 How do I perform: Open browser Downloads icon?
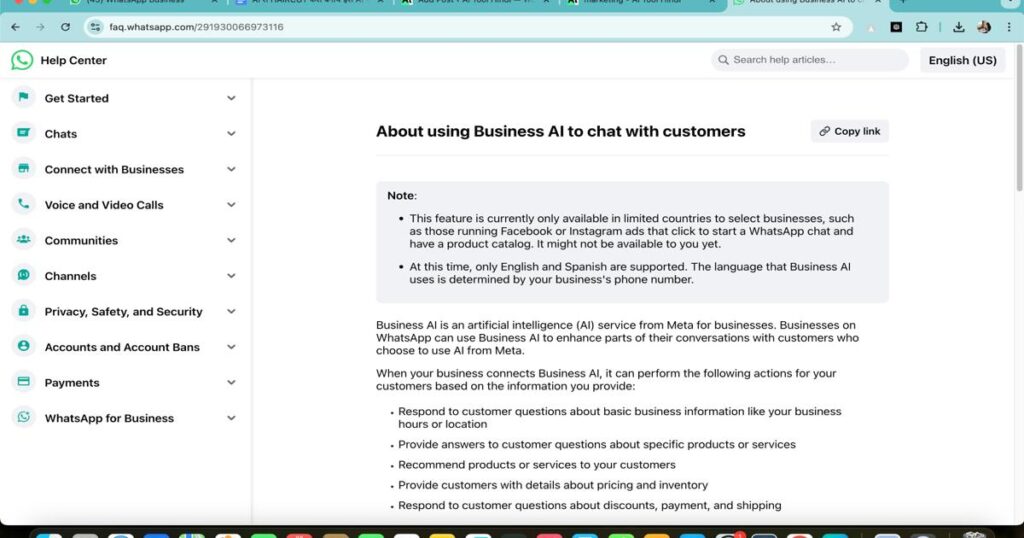point(958,27)
